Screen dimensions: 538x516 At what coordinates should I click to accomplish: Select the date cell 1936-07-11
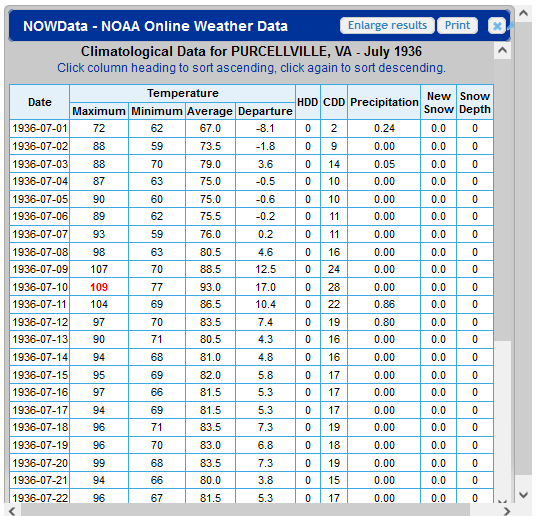(x=40, y=304)
